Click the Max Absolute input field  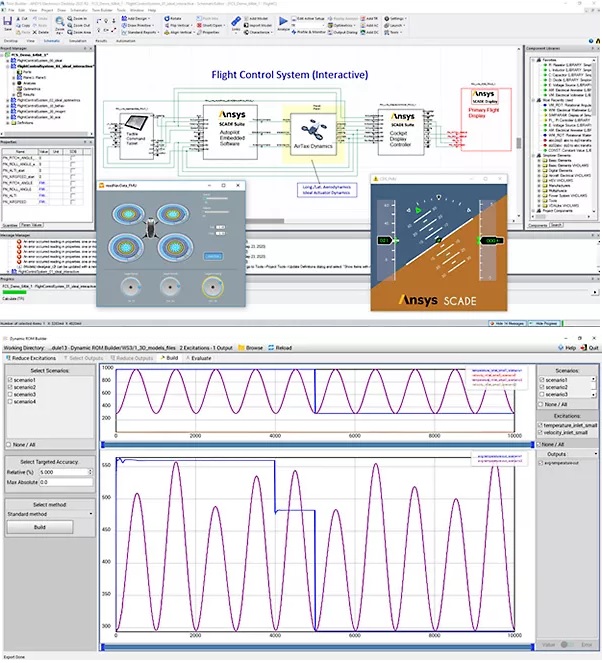(x=66, y=482)
